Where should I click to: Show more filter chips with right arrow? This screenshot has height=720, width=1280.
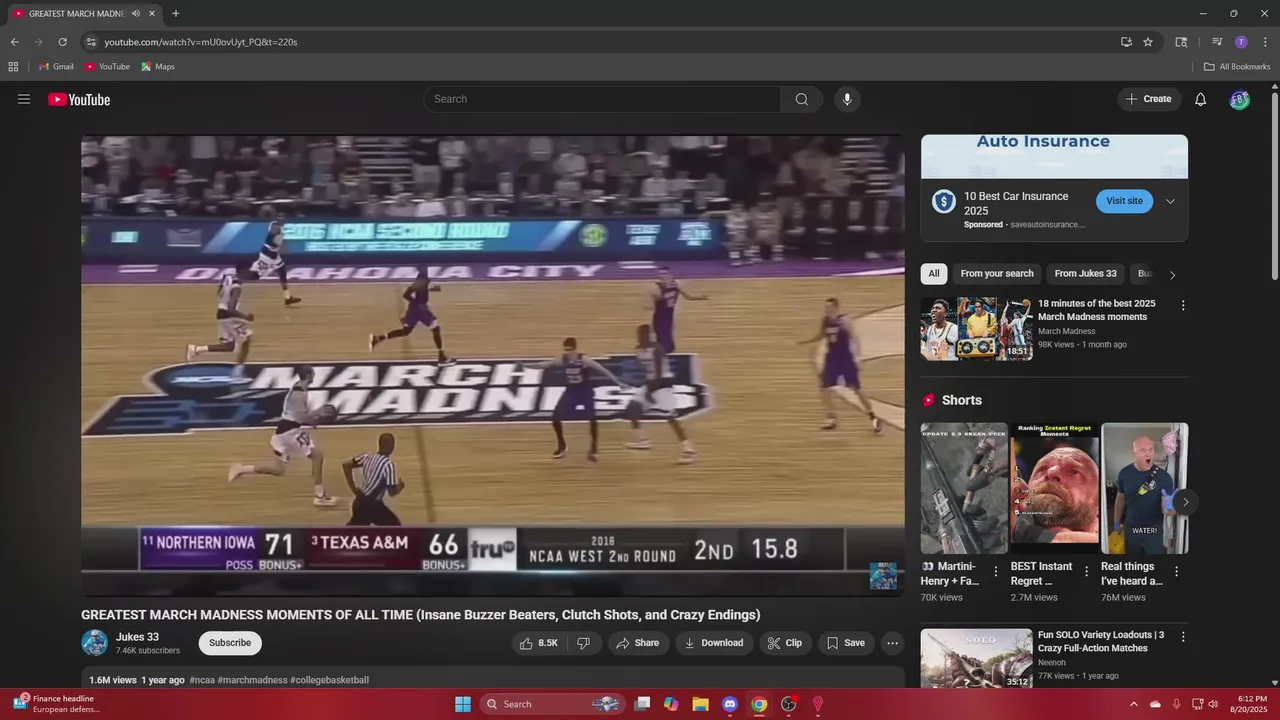(1172, 274)
